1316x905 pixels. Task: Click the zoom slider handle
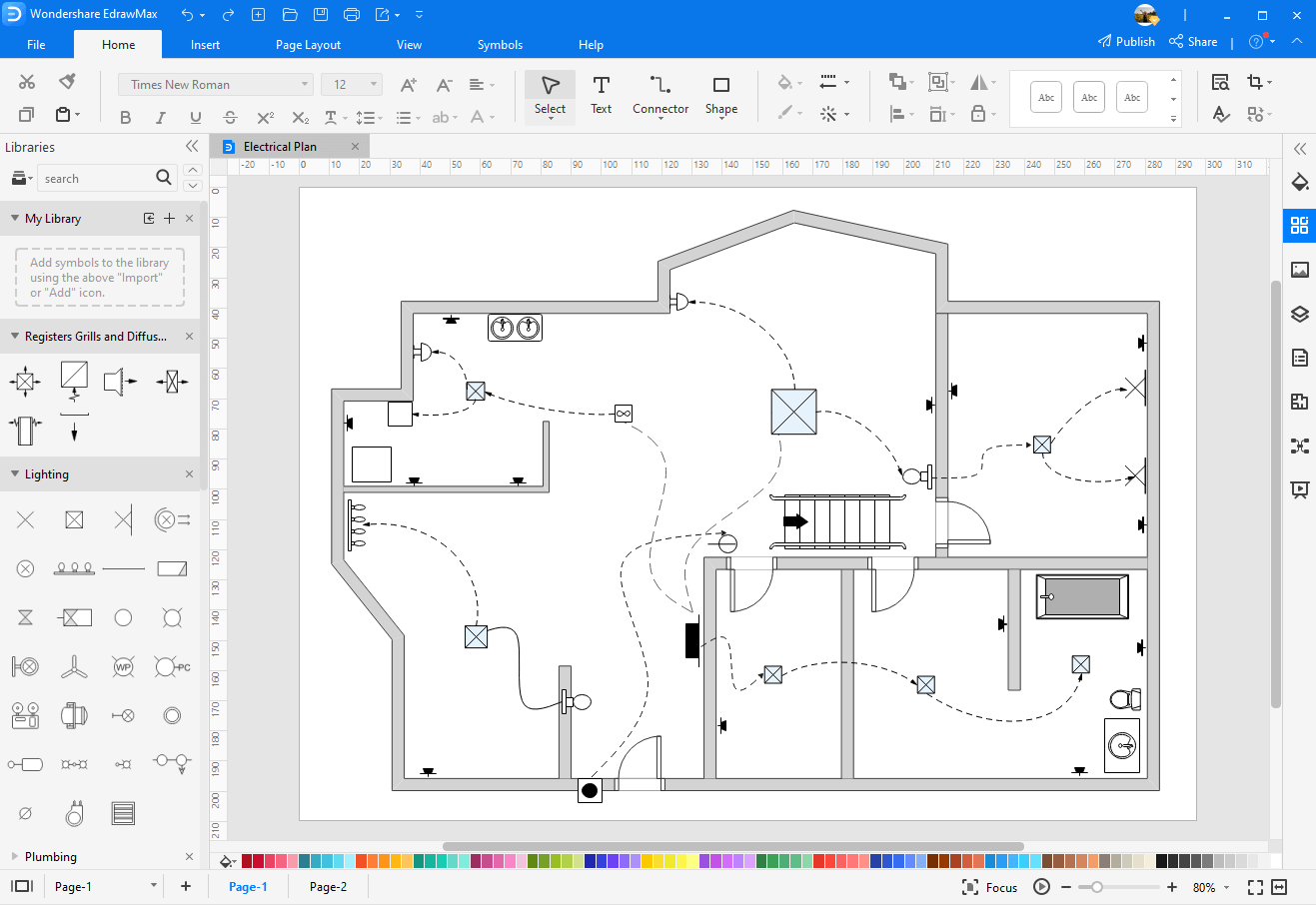(x=1097, y=887)
